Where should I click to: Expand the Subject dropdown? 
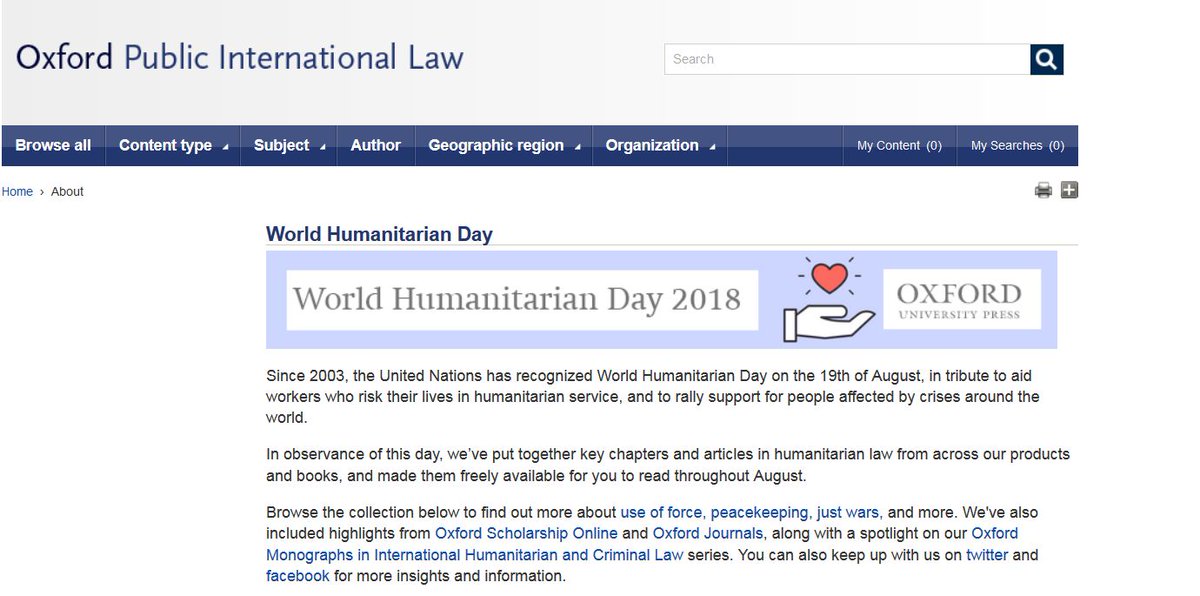click(x=289, y=145)
